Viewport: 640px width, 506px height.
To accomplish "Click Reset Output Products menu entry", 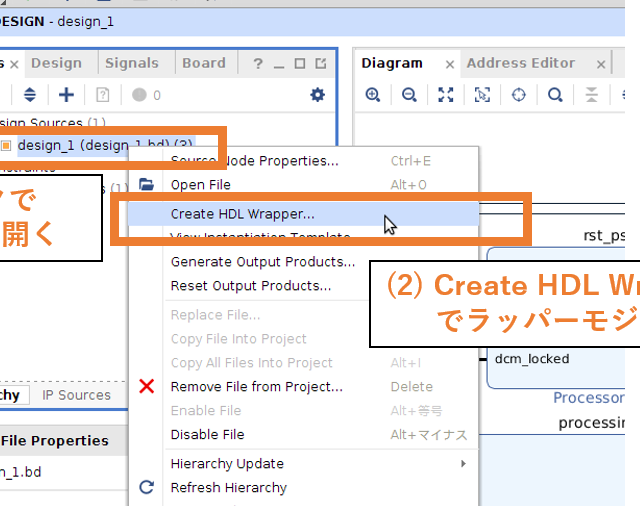I will click(250, 286).
